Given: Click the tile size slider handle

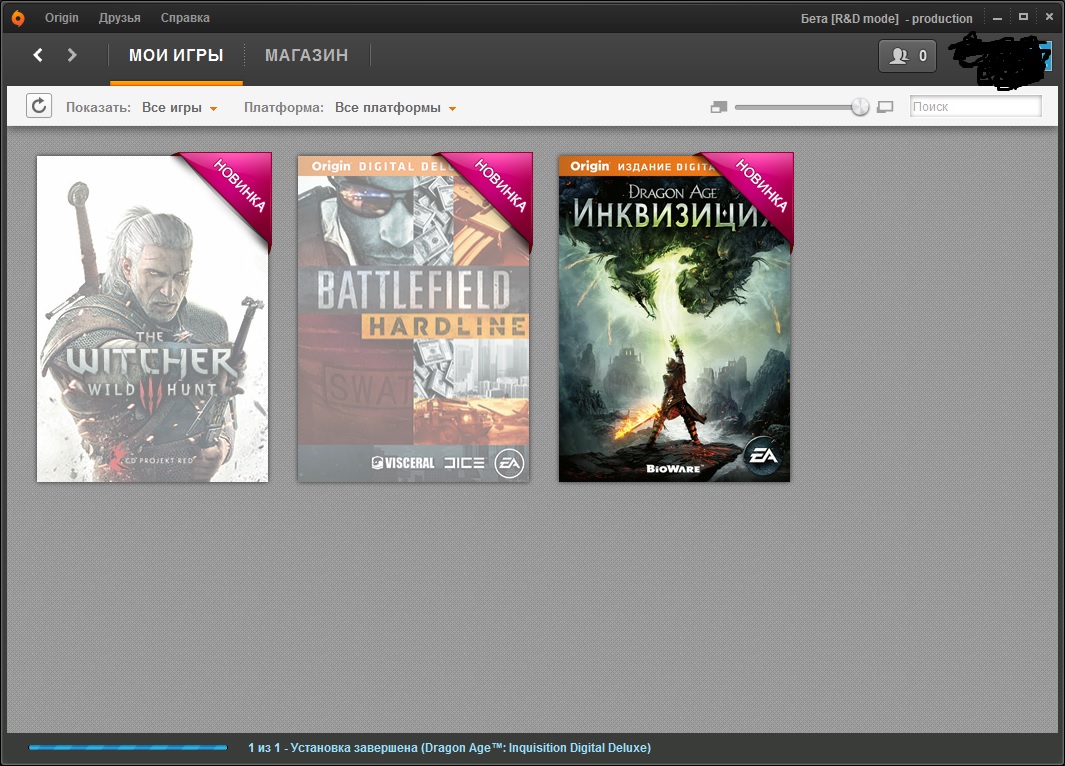Looking at the screenshot, I should coord(860,107).
